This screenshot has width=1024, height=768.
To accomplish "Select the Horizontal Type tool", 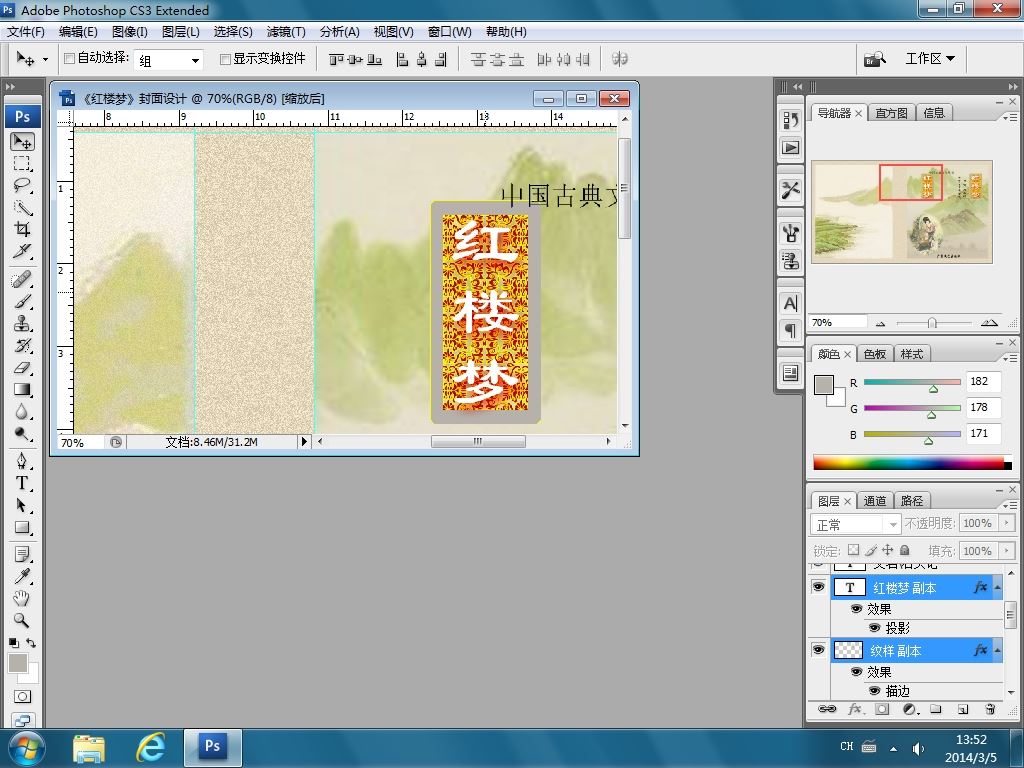I will [x=22, y=483].
